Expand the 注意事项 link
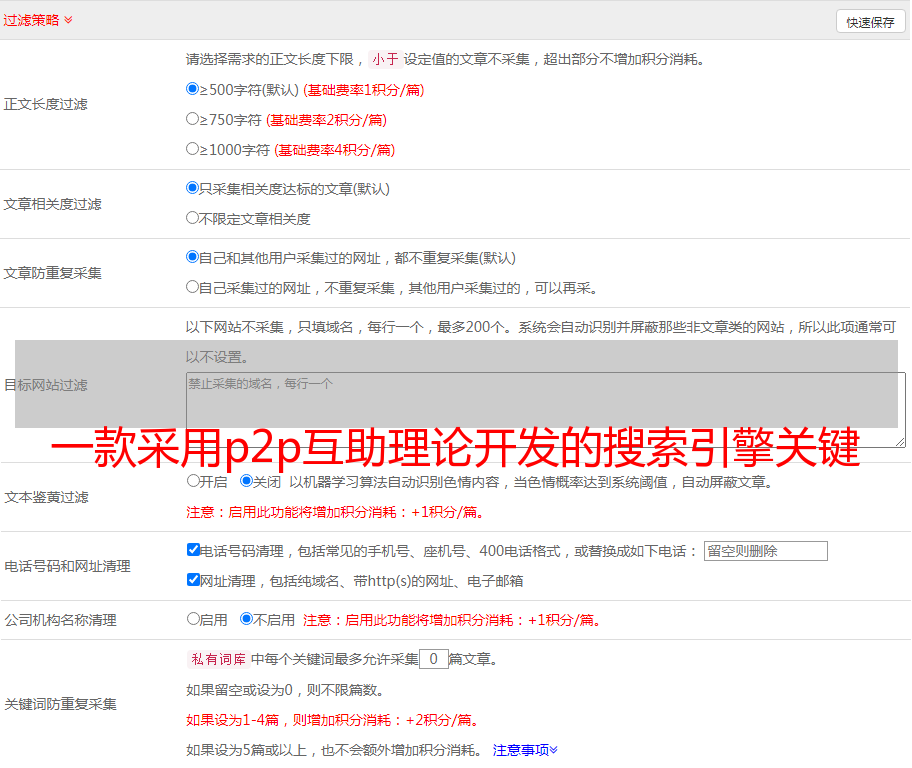Screen dimensions: 912x768 [x=525, y=750]
